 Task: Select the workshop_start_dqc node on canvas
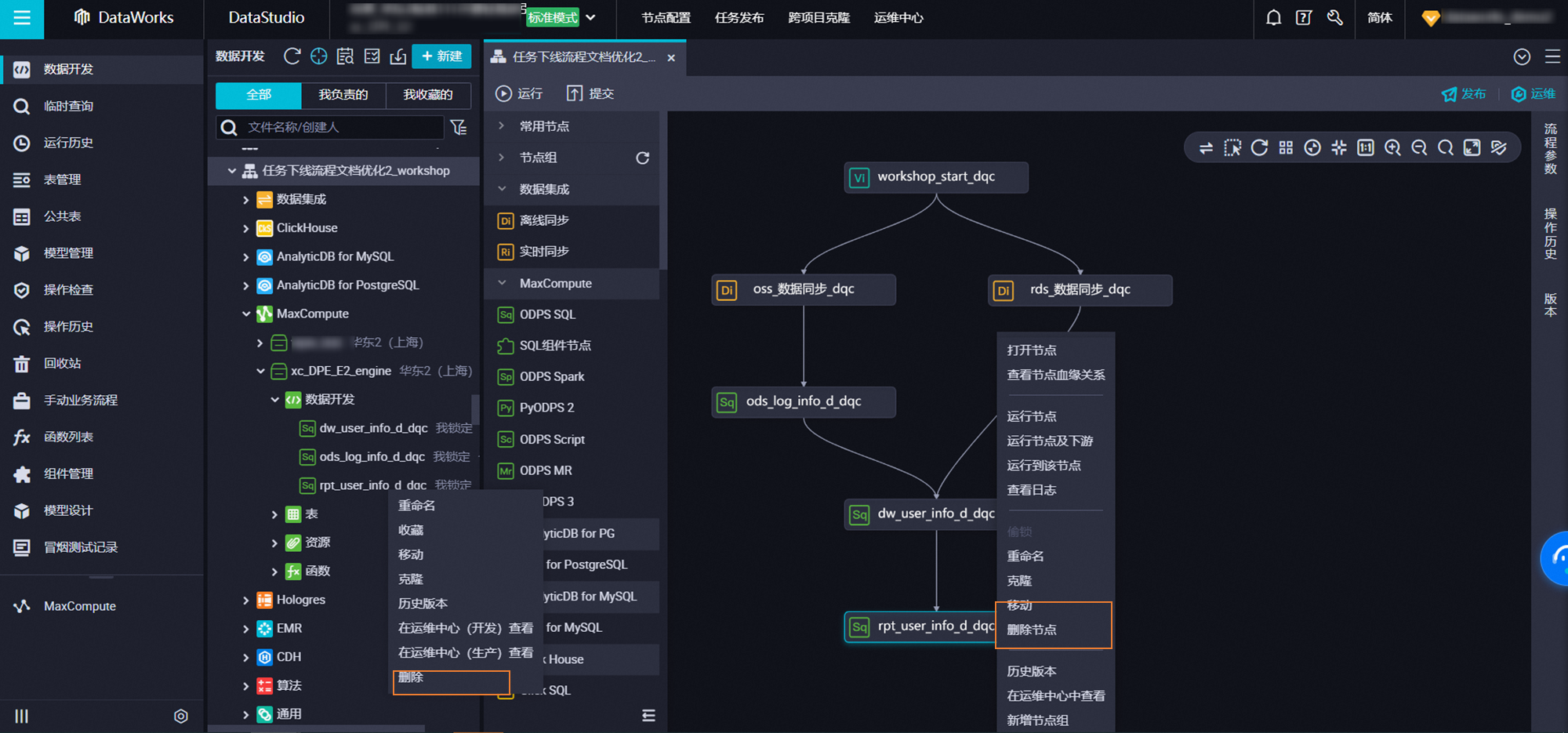pos(936,177)
